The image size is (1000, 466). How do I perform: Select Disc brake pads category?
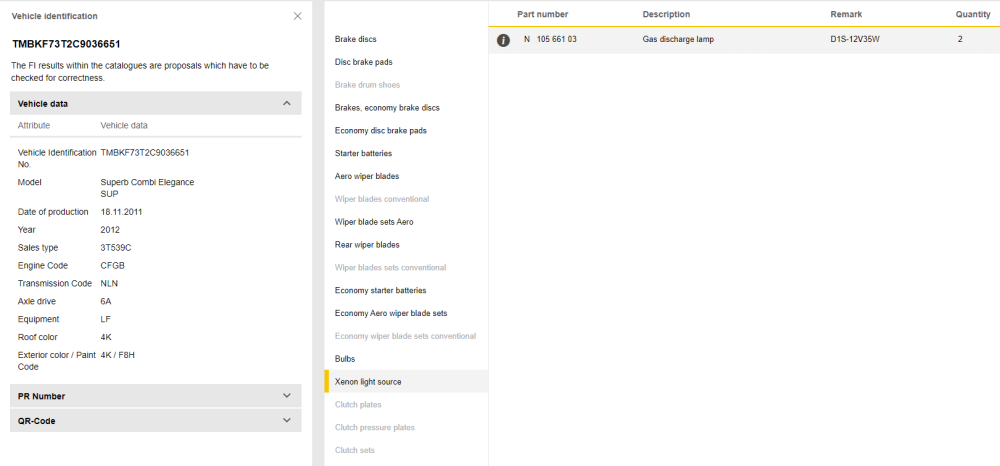364,62
